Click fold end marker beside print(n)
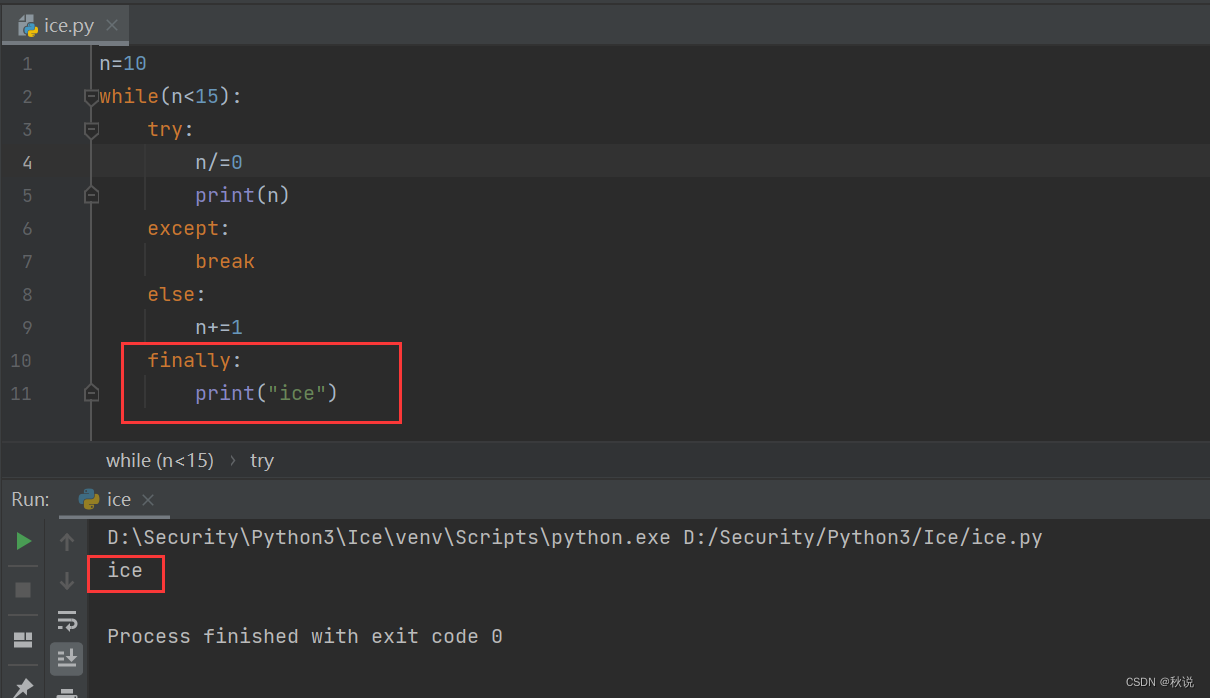Viewport: 1210px width, 698px height. click(x=92, y=195)
